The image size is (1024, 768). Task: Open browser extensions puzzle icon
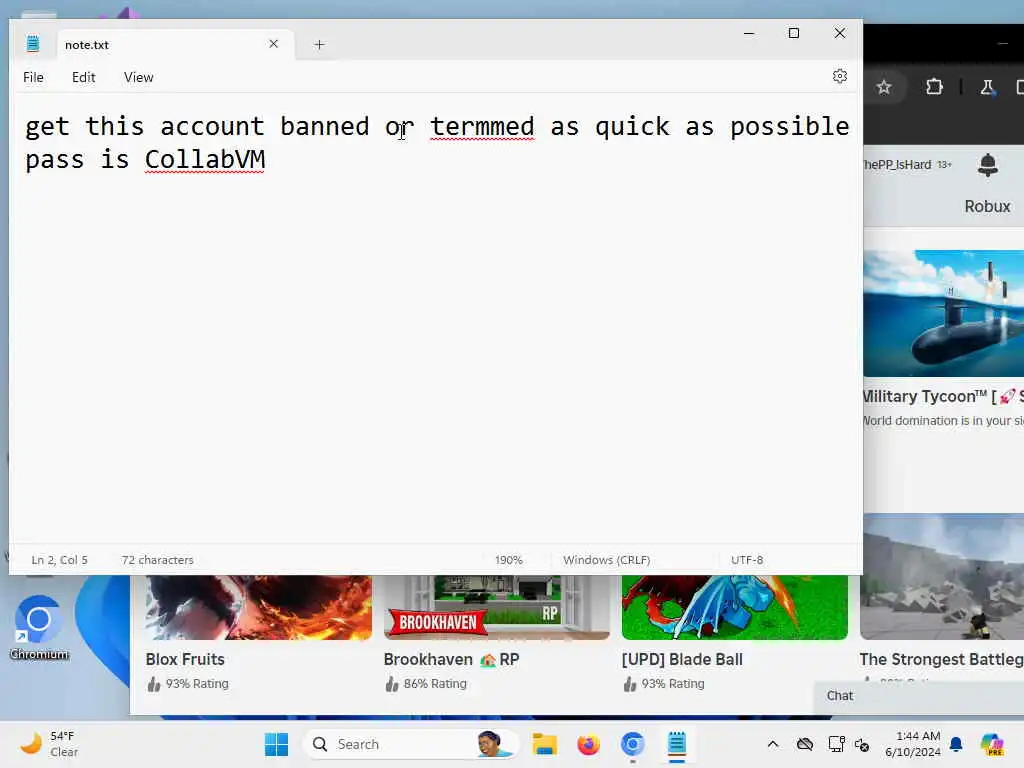(x=935, y=87)
